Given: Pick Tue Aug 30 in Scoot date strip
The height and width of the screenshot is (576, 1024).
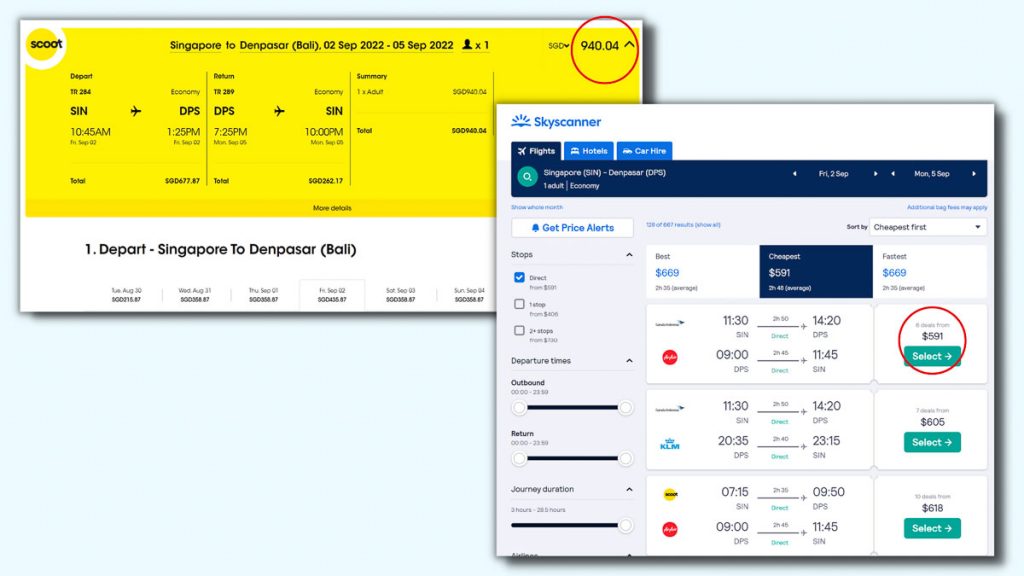Looking at the screenshot, I should click(127, 295).
